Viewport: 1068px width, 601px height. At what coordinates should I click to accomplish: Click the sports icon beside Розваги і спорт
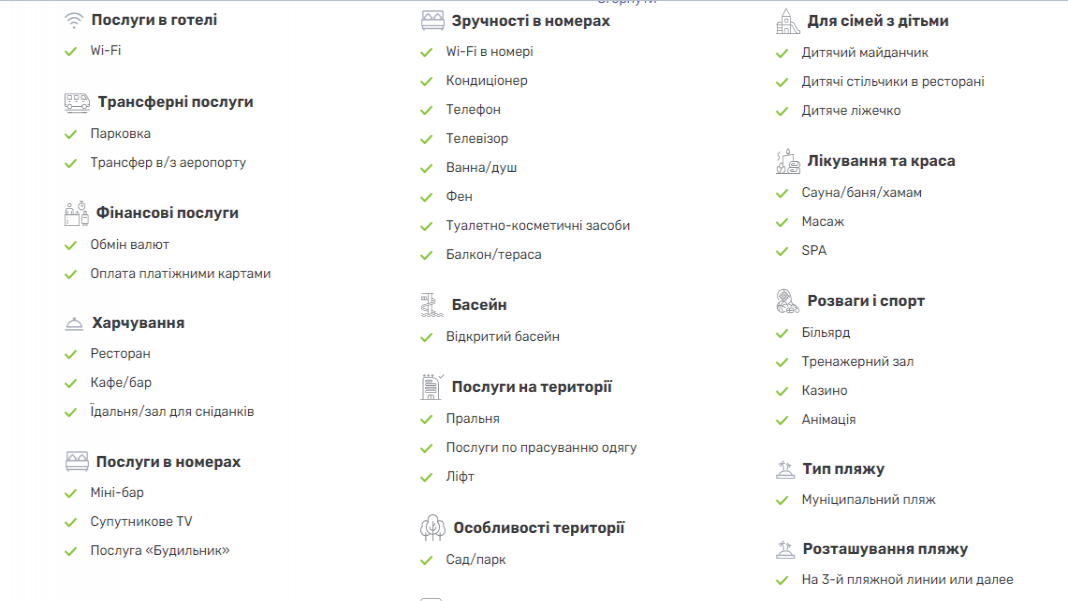click(788, 301)
